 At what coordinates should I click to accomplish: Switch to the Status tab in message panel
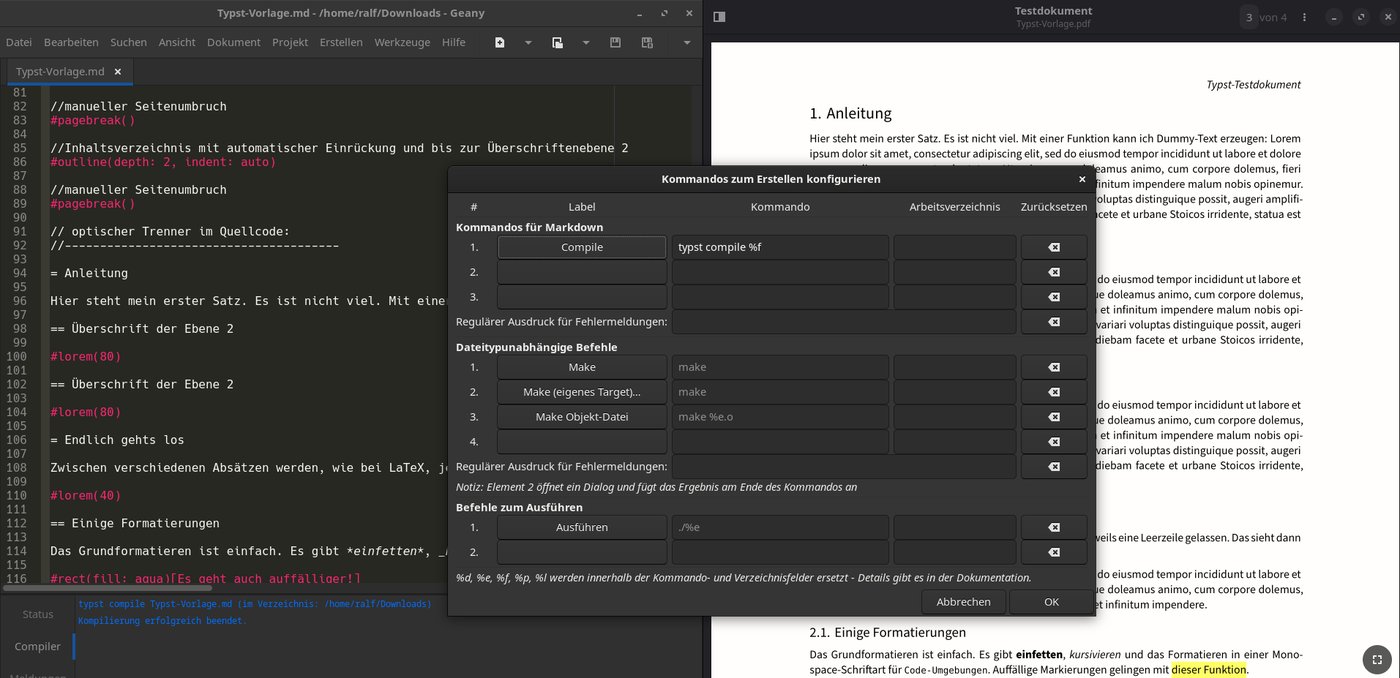click(x=38, y=614)
